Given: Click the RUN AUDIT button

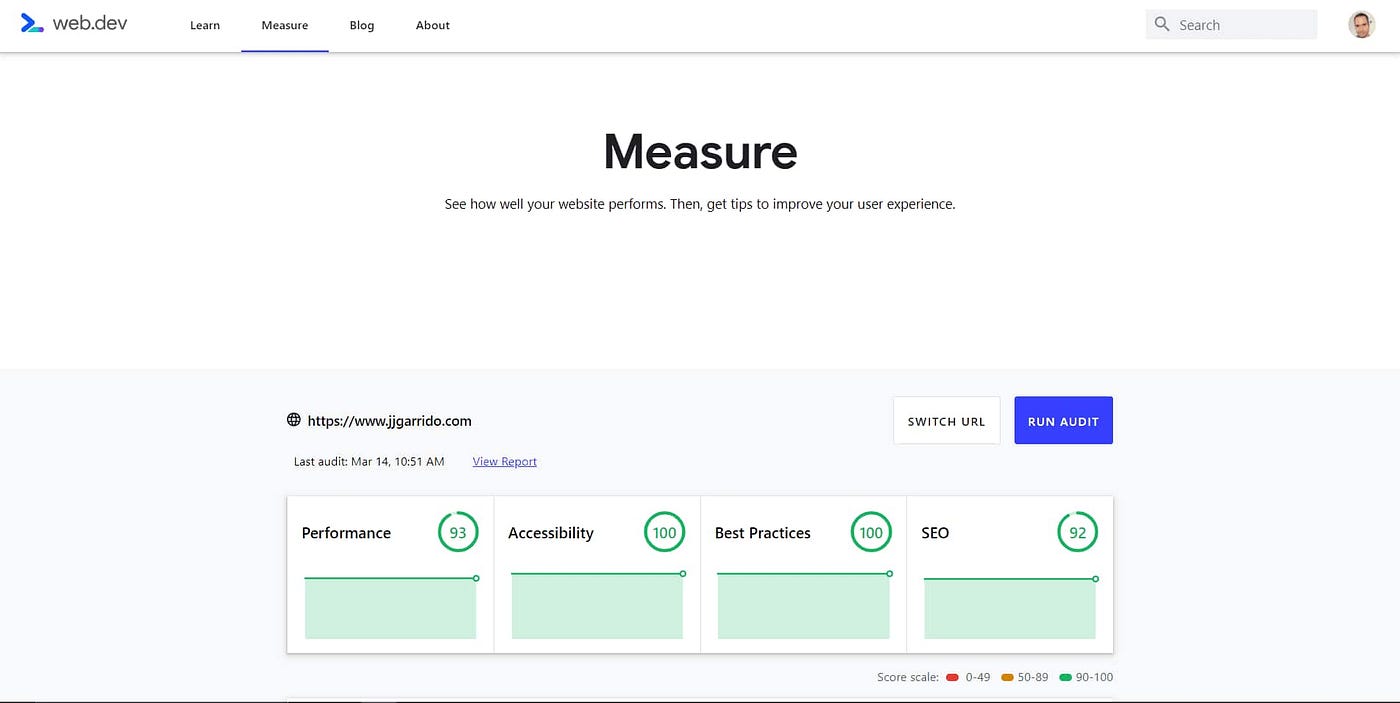Looking at the screenshot, I should 1063,421.
